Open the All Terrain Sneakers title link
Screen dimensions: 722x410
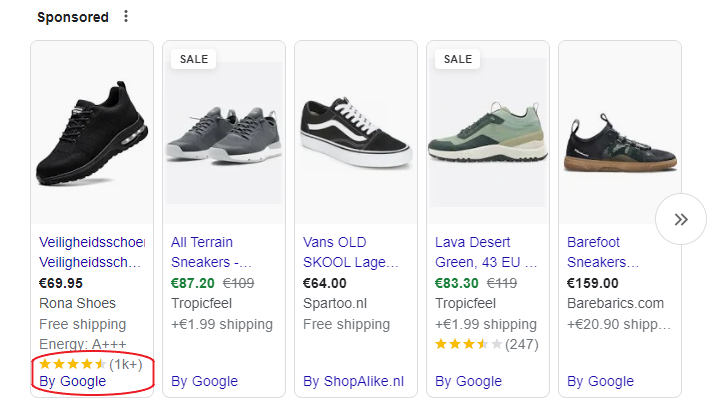(x=214, y=252)
